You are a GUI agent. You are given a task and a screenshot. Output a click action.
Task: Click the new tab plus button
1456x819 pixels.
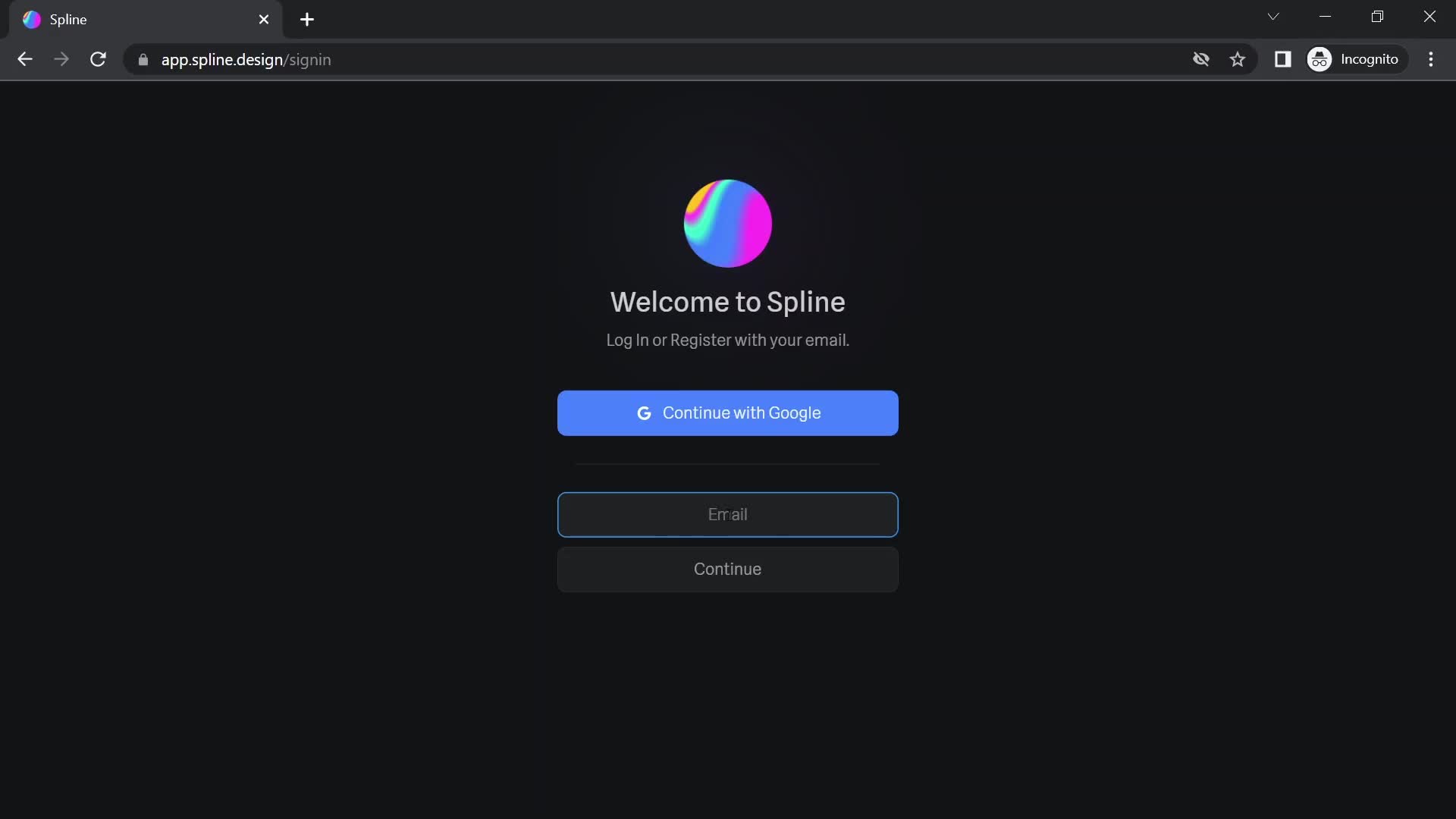pyautogui.click(x=306, y=20)
